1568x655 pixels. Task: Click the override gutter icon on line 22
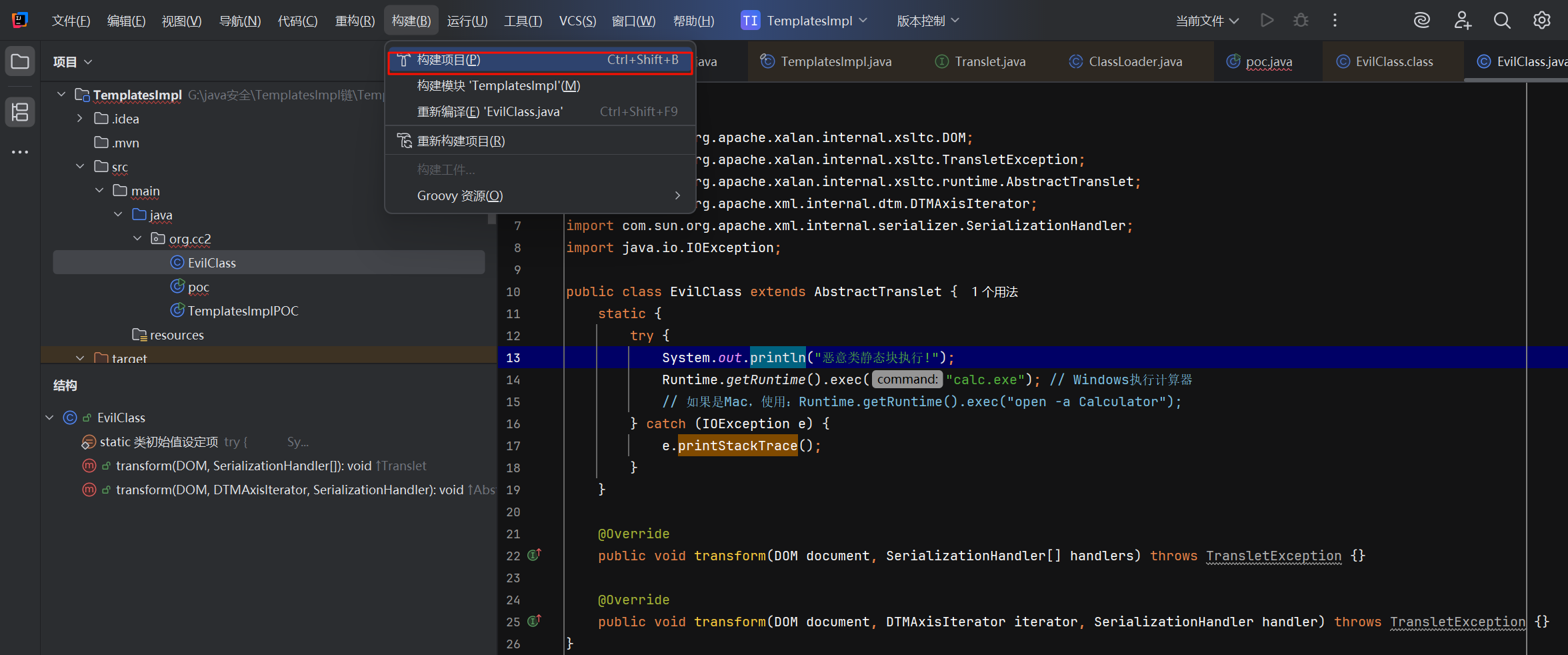click(534, 555)
